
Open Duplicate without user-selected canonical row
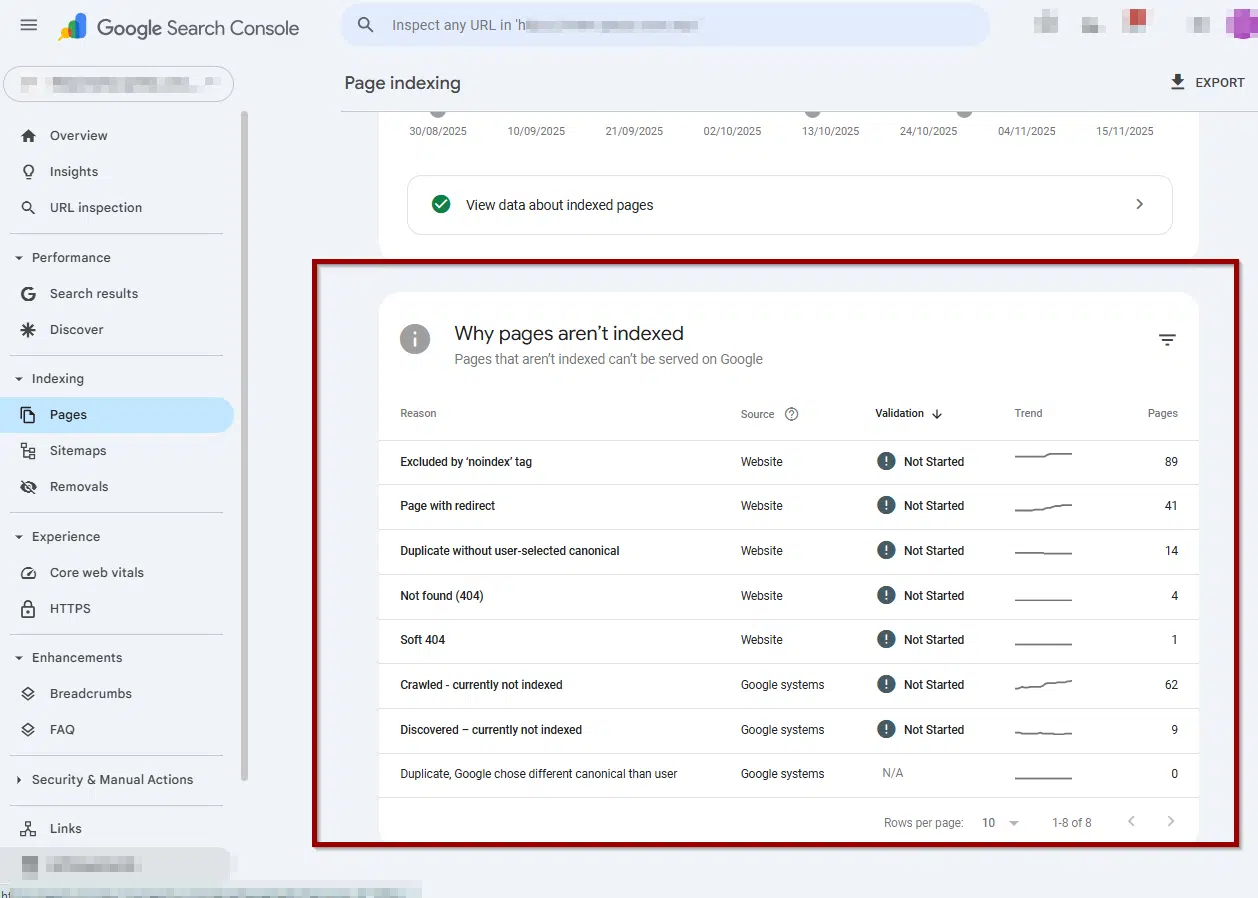click(x=788, y=551)
